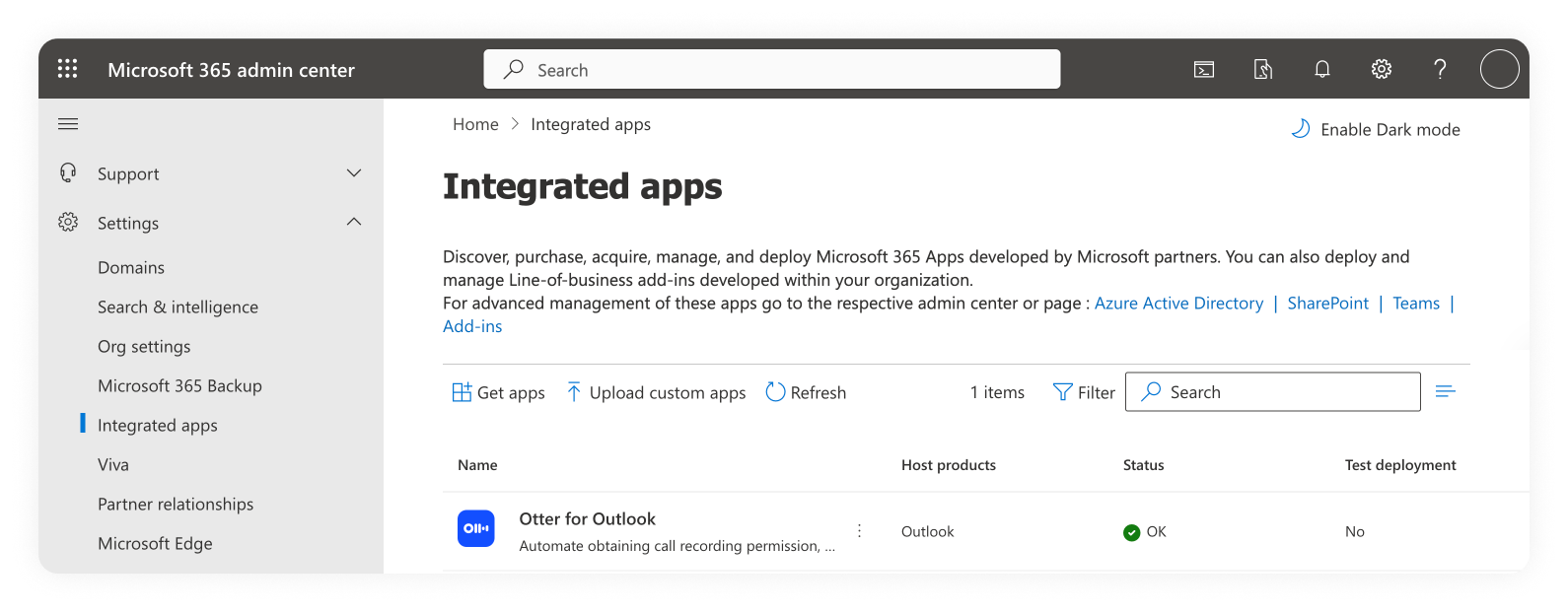Click Microsoft 365 admin center title
This screenshot has width=1568, height=612.
pyautogui.click(x=231, y=70)
